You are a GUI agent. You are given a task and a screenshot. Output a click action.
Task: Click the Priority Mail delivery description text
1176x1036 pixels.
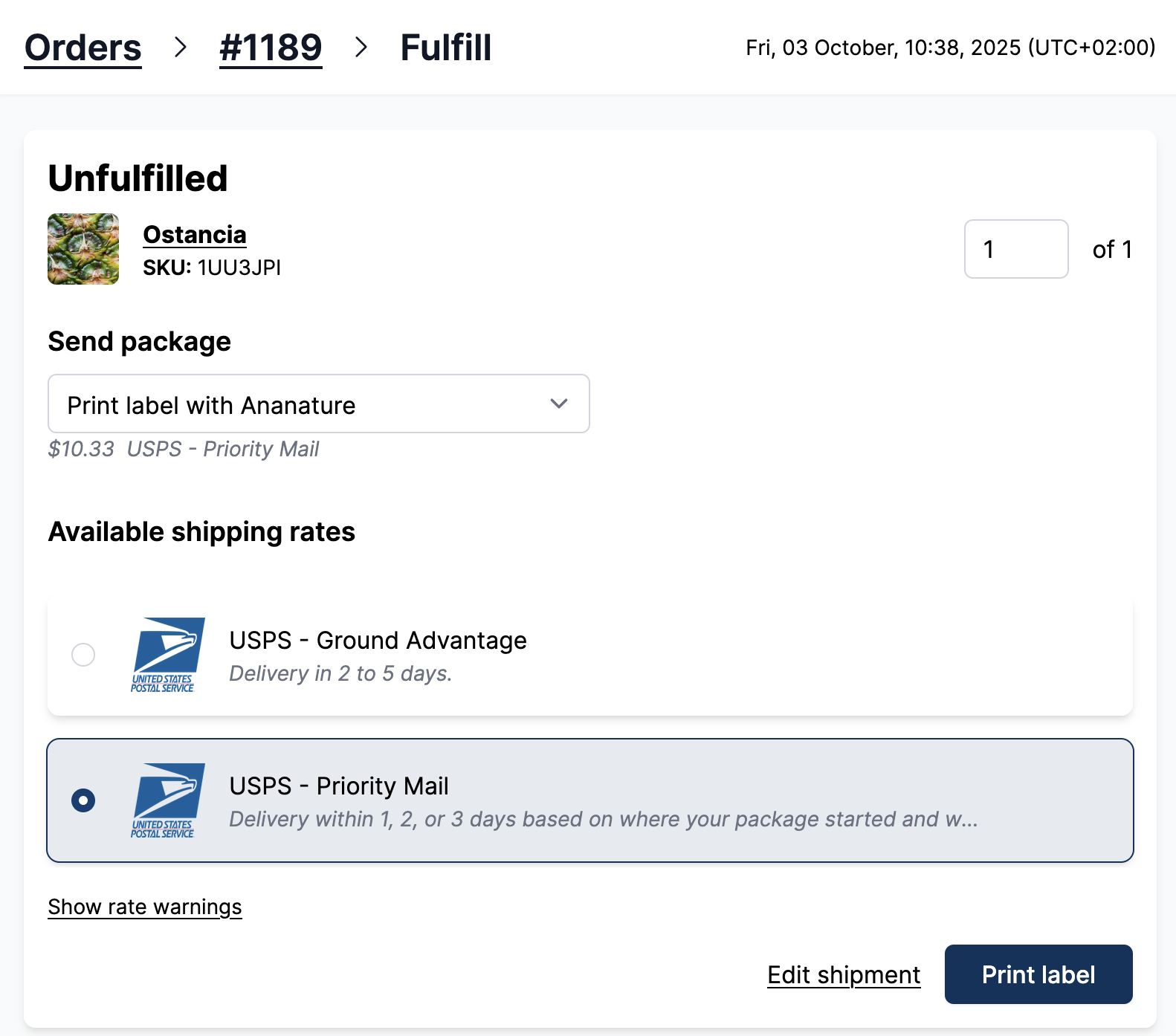click(602, 819)
